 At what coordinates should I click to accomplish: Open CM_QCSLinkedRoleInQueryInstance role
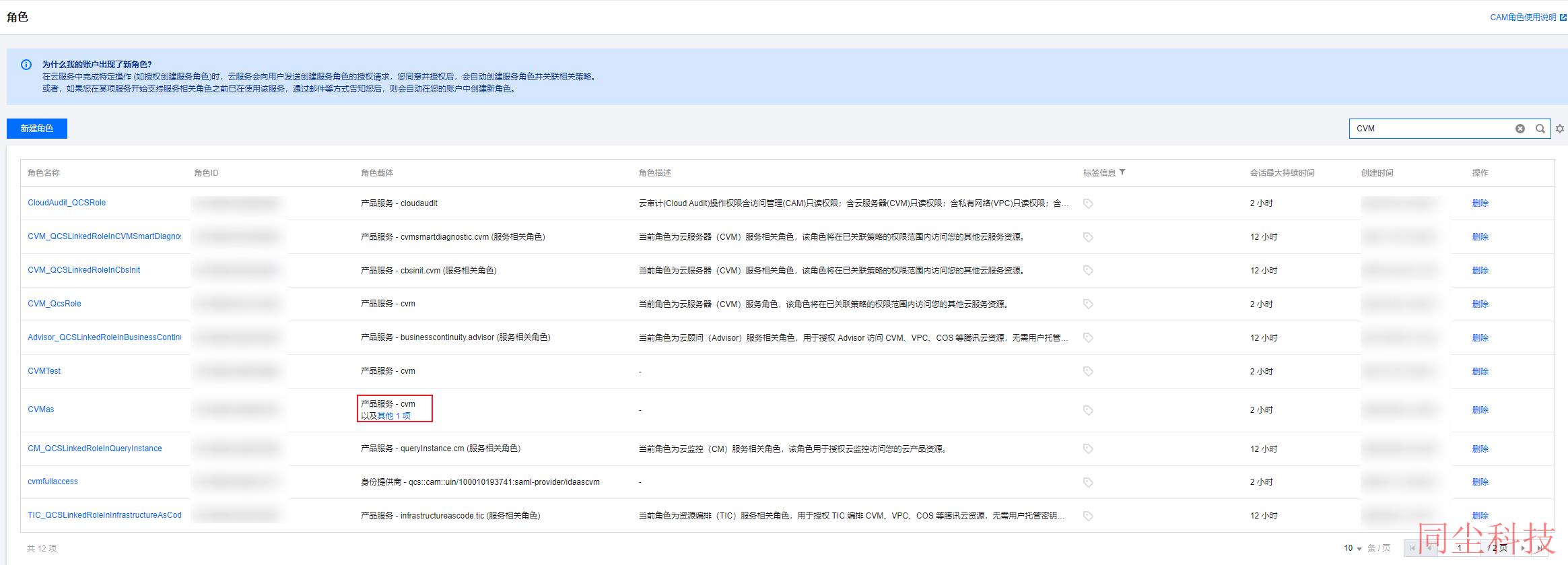(95, 448)
